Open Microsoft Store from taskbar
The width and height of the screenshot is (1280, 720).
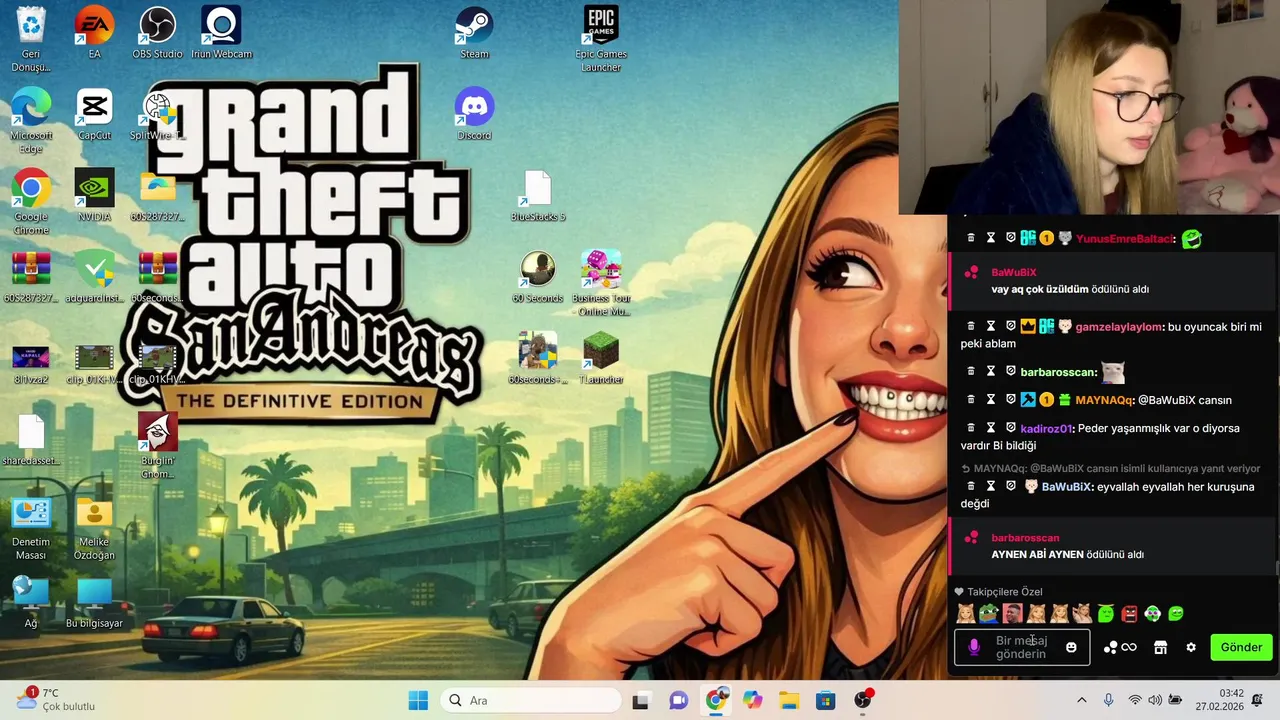tap(826, 701)
